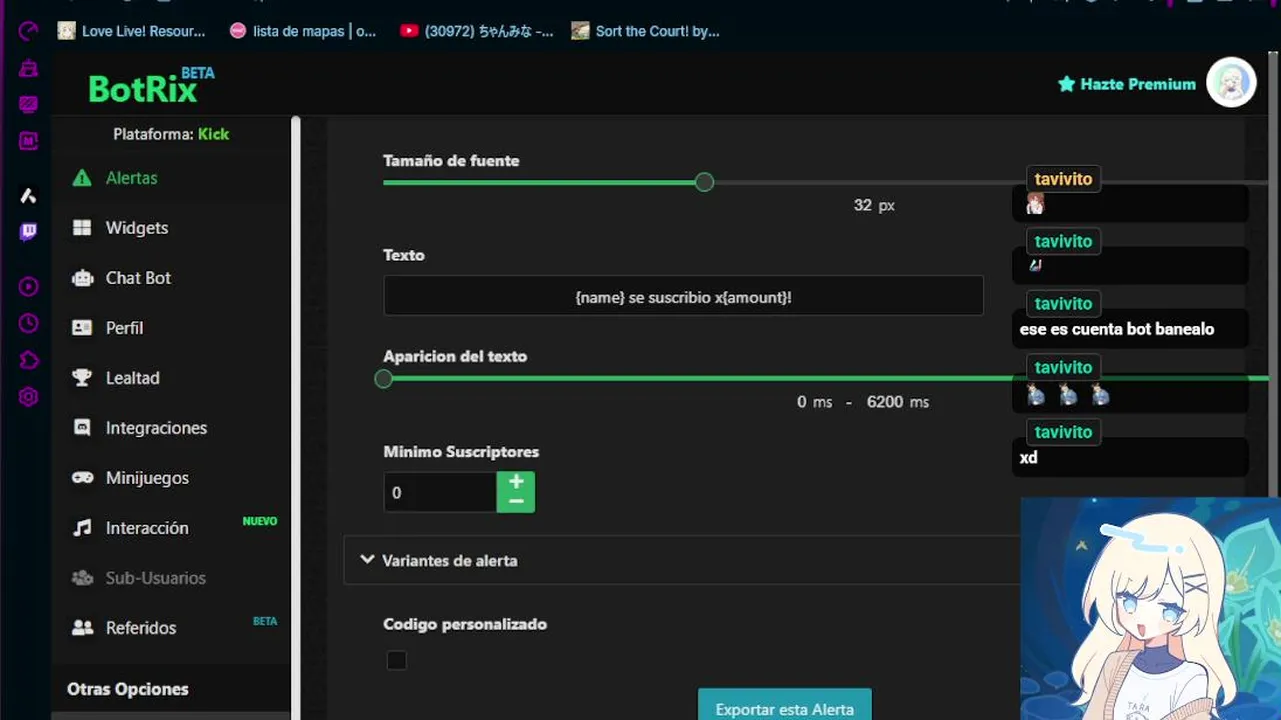Click the Minimo Suscriptores number field
The height and width of the screenshot is (720, 1281).
(x=440, y=492)
